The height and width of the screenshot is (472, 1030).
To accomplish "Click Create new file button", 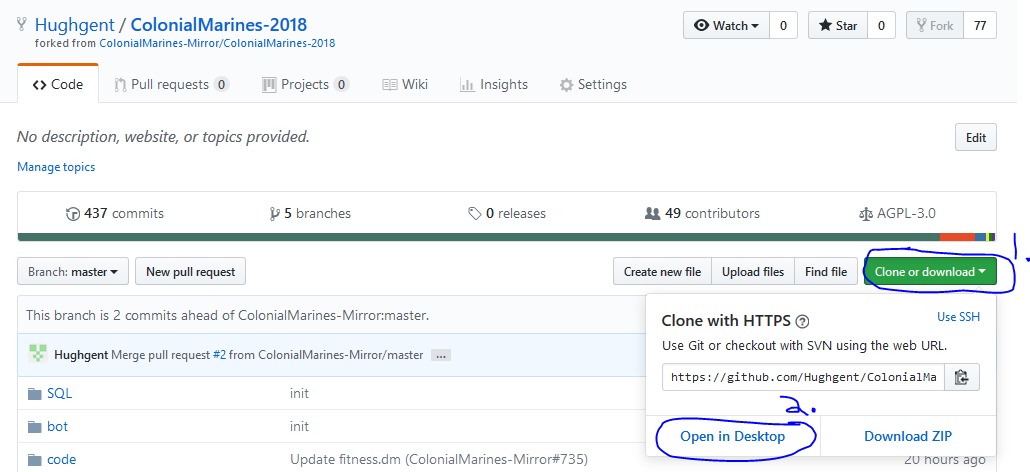I will click(x=662, y=271).
